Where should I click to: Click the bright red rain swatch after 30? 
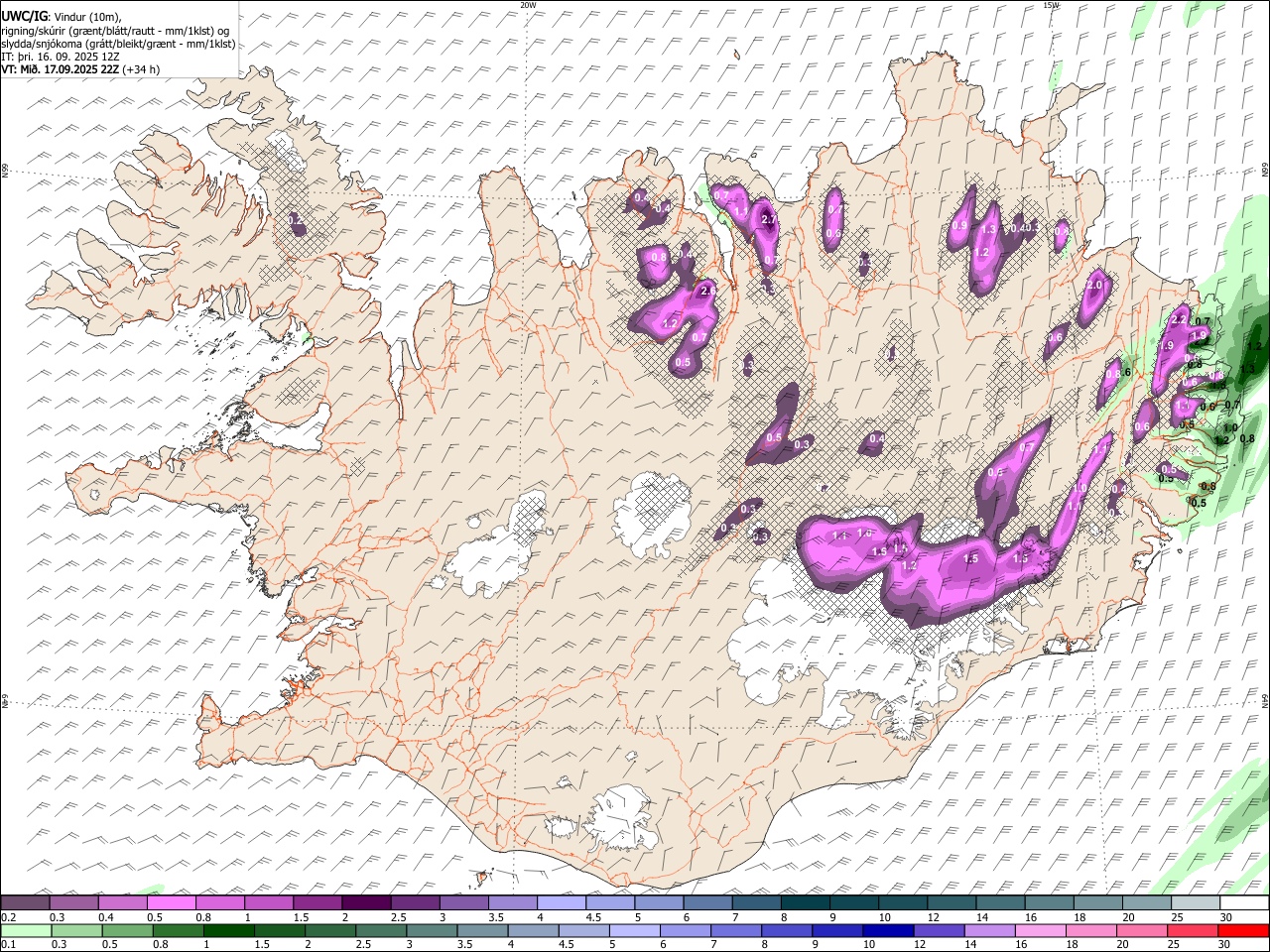tap(1243, 930)
